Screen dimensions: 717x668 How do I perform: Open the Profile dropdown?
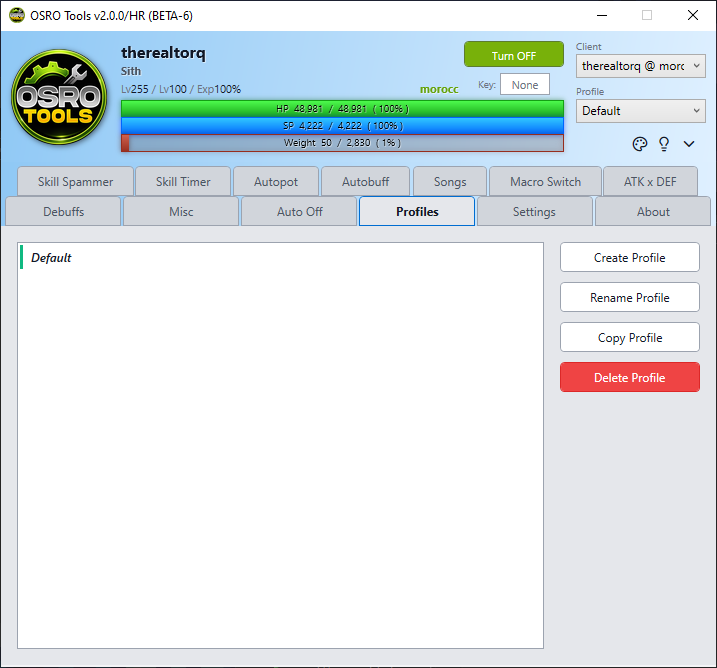[640, 111]
